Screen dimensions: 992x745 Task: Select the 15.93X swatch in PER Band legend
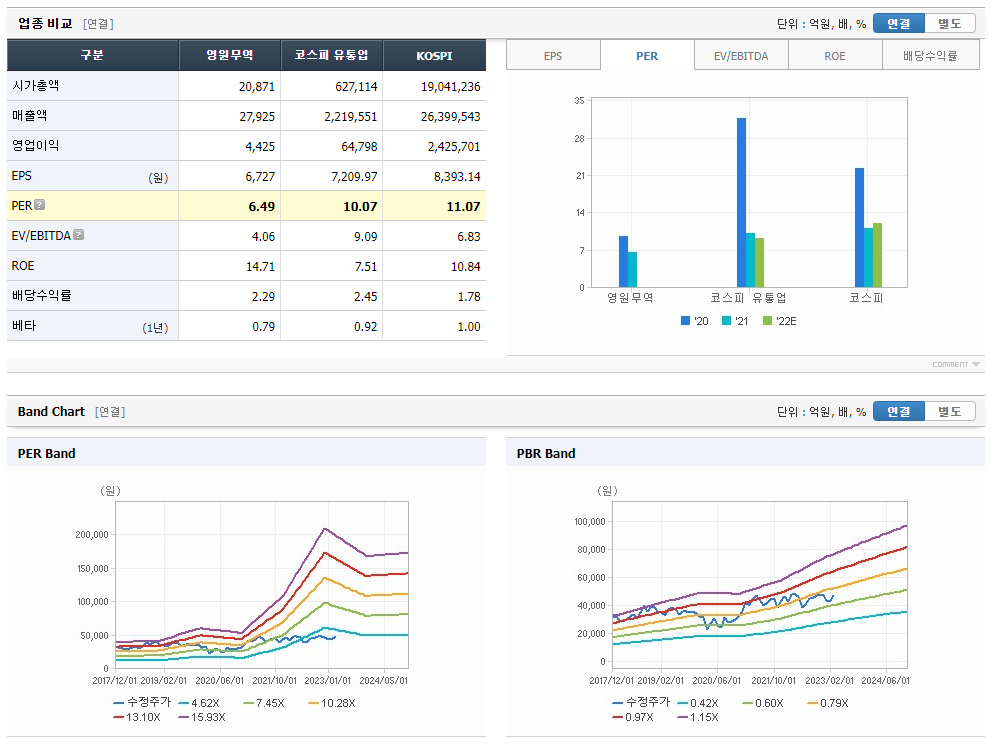200,716
